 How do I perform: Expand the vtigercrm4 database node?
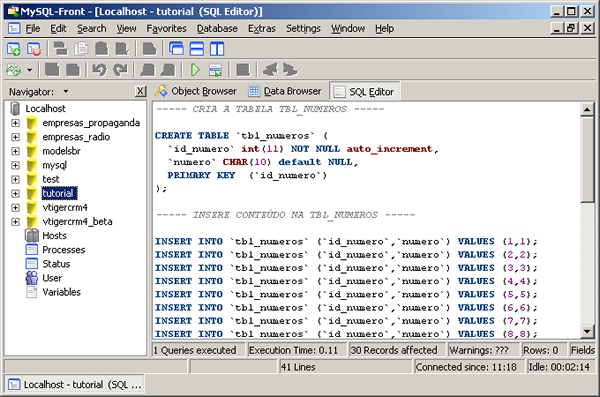(x=15, y=208)
